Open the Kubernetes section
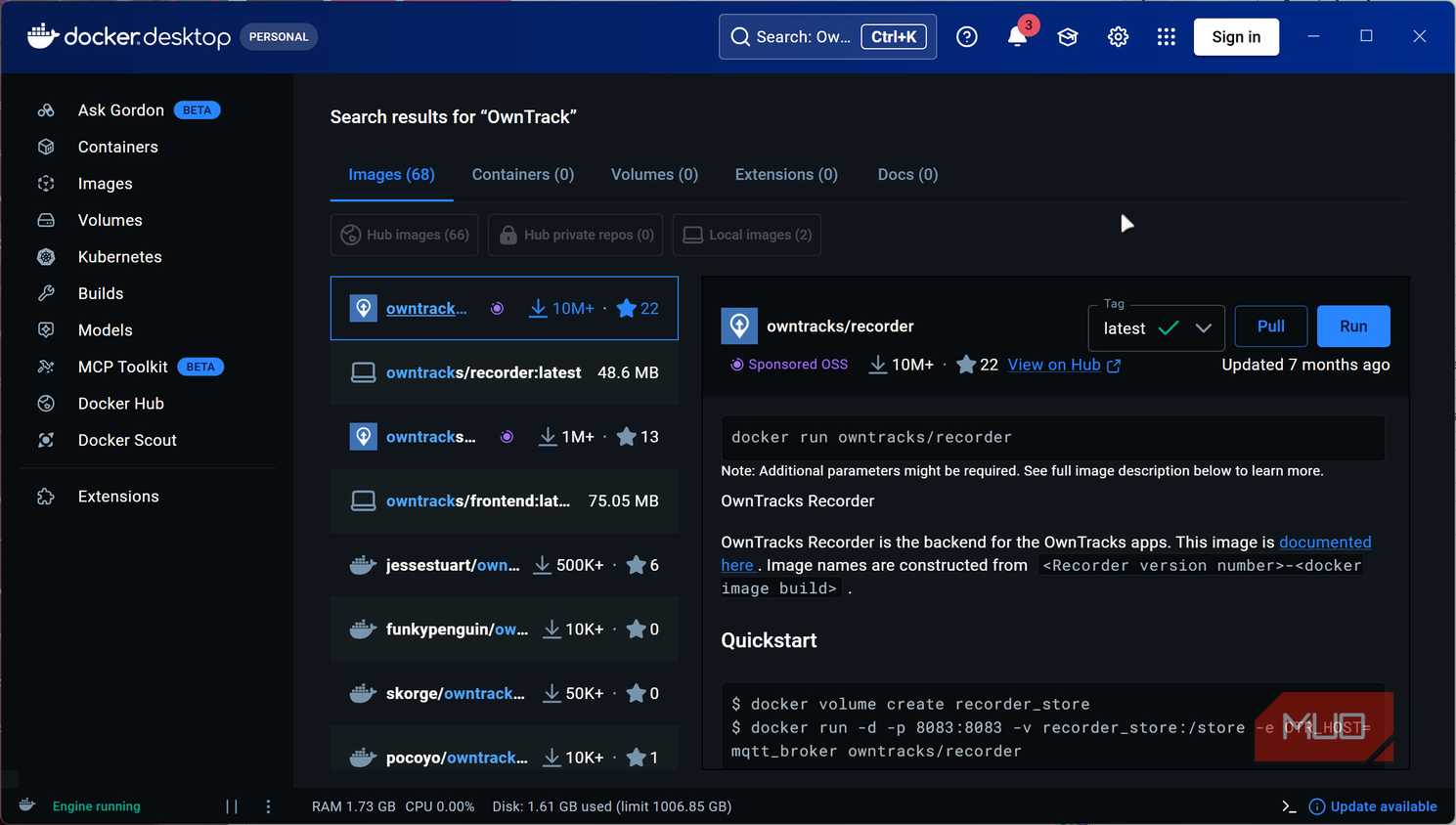Image resolution: width=1456 pixels, height=825 pixels. coord(119,257)
